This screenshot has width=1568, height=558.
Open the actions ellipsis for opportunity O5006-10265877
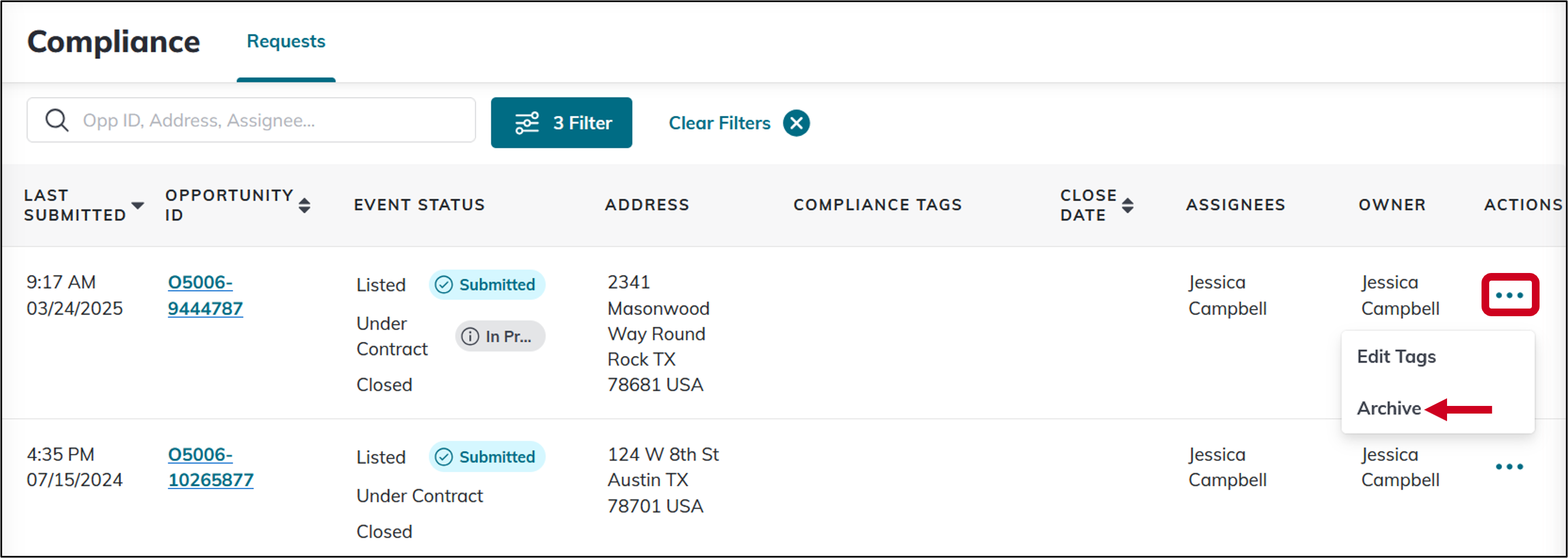pyautogui.click(x=1510, y=466)
